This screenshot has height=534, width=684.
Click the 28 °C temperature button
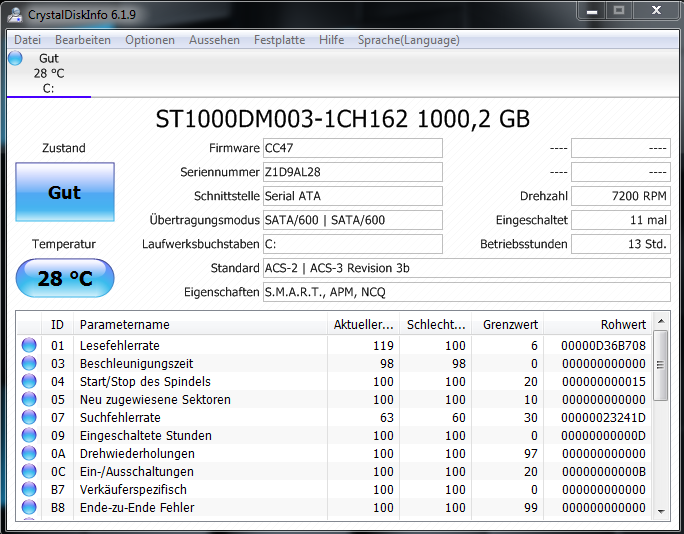(x=65, y=278)
